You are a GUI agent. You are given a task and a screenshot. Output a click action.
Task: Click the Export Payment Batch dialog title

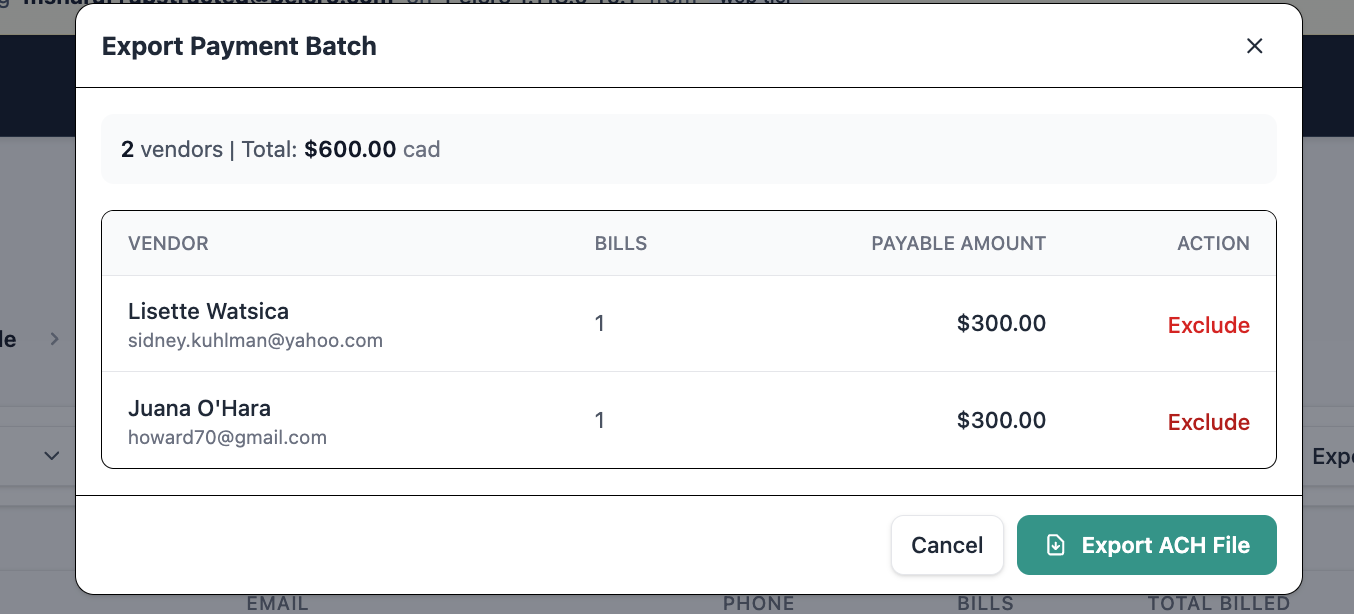tap(239, 46)
